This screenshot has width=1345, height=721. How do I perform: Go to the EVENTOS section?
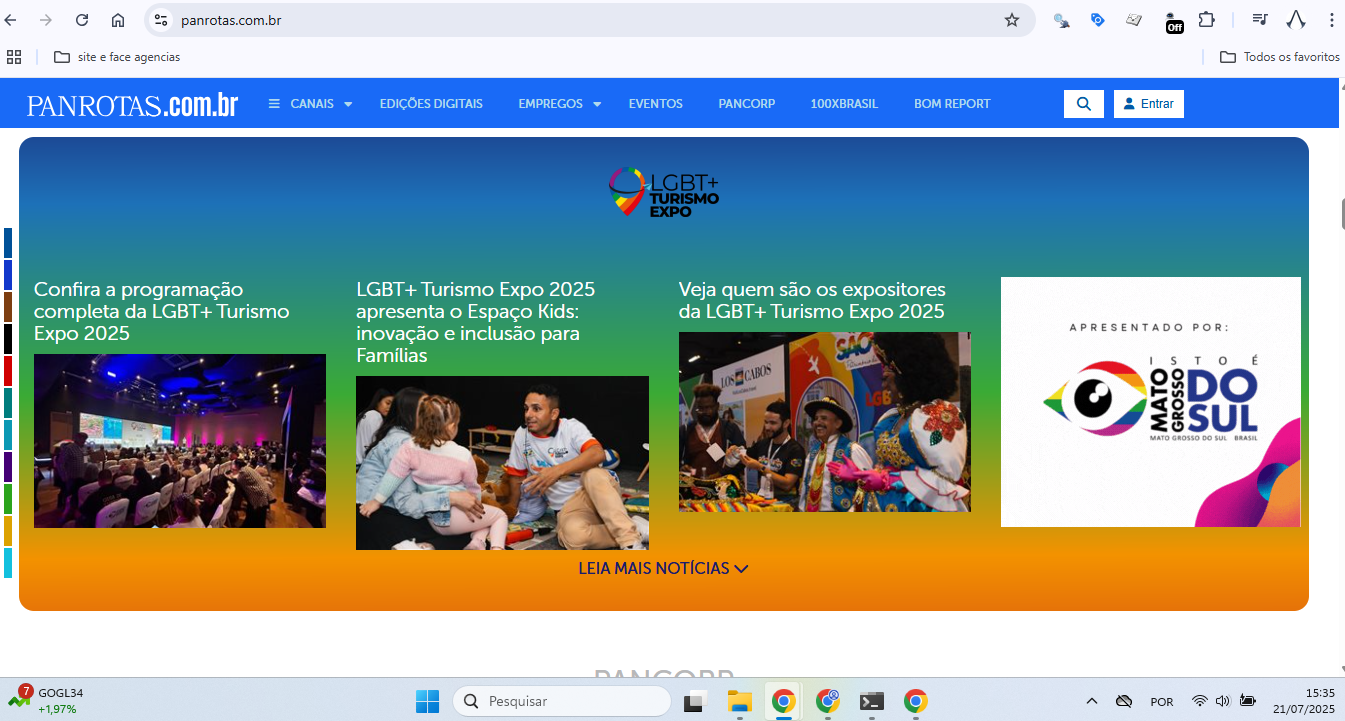pos(656,104)
